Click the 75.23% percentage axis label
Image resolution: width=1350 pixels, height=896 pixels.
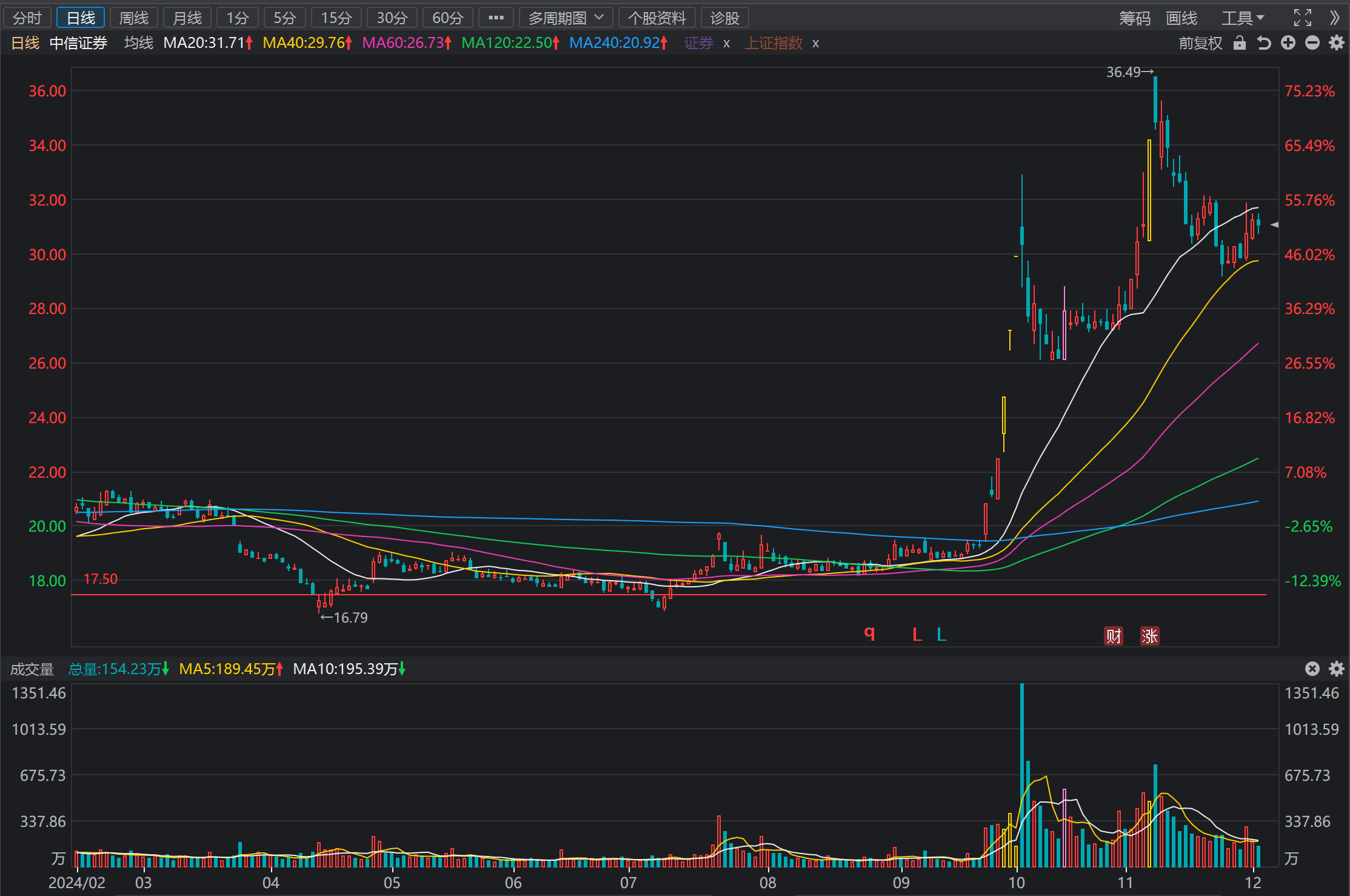[1309, 92]
